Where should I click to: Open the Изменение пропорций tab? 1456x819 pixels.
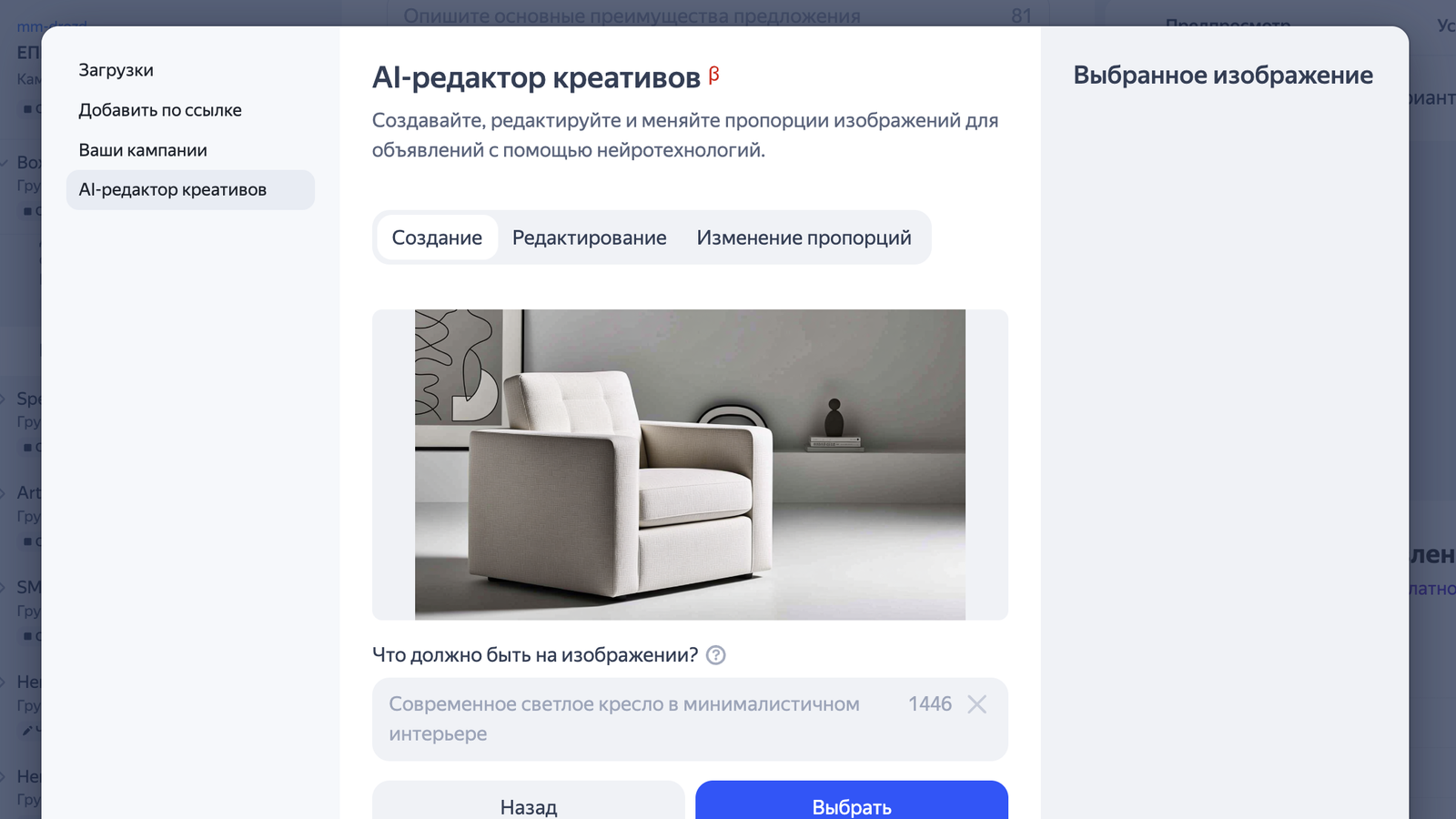(x=804, y=238)
